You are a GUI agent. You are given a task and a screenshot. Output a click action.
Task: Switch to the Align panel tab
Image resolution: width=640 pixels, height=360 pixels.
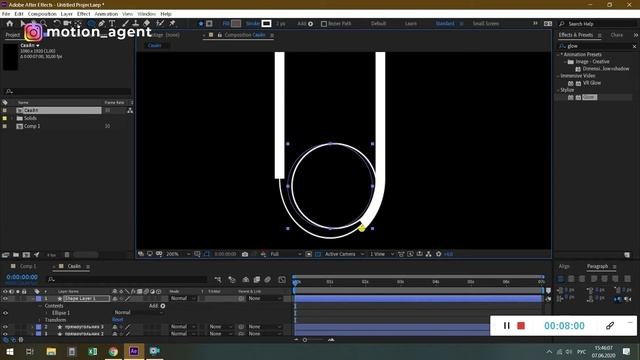564,266
